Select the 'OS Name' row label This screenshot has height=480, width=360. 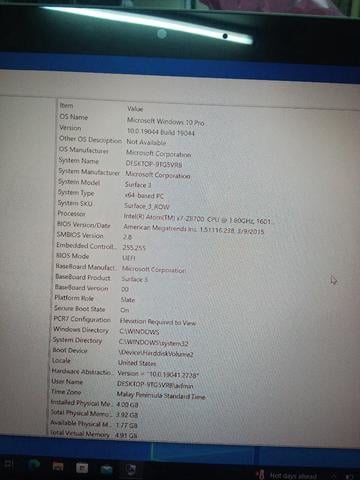point(74,117)
